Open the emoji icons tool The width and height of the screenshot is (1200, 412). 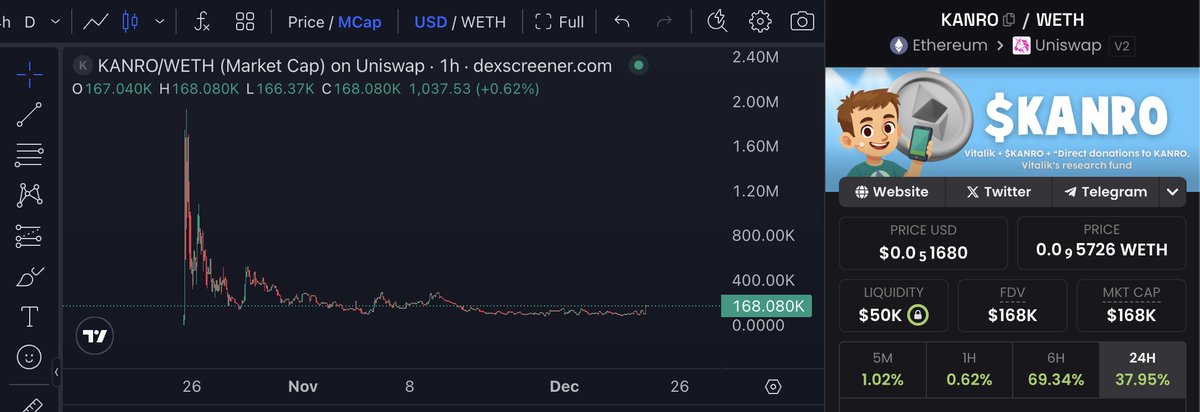[x=29, y=357]
